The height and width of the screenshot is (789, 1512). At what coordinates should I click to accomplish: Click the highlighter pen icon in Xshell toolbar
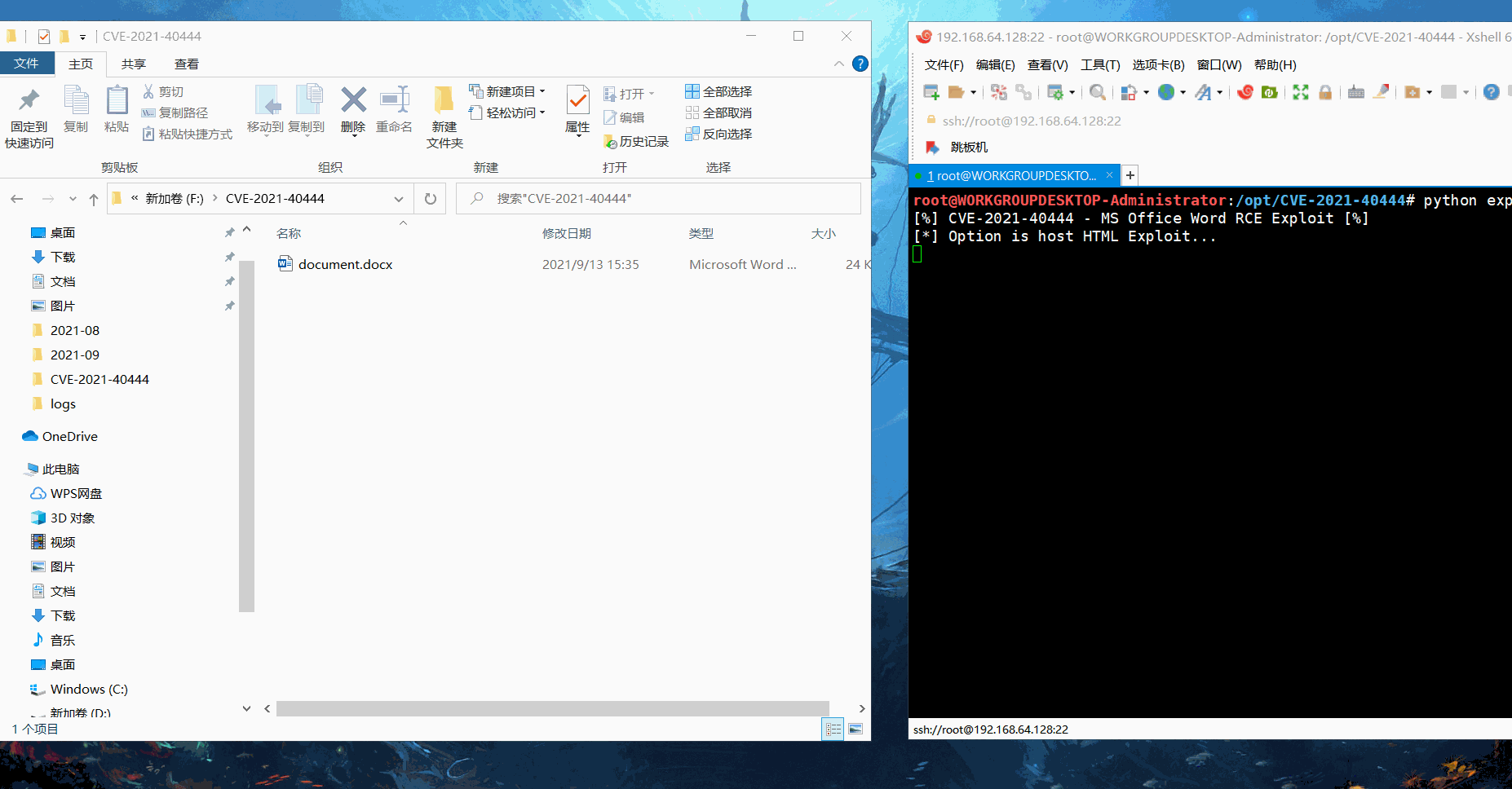point(1381,92)
